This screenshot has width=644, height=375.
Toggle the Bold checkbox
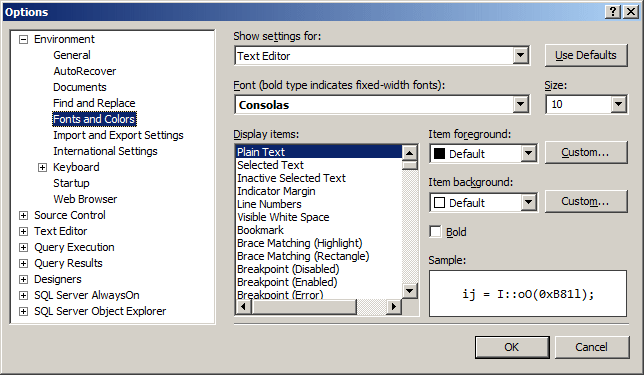[435, 232]
